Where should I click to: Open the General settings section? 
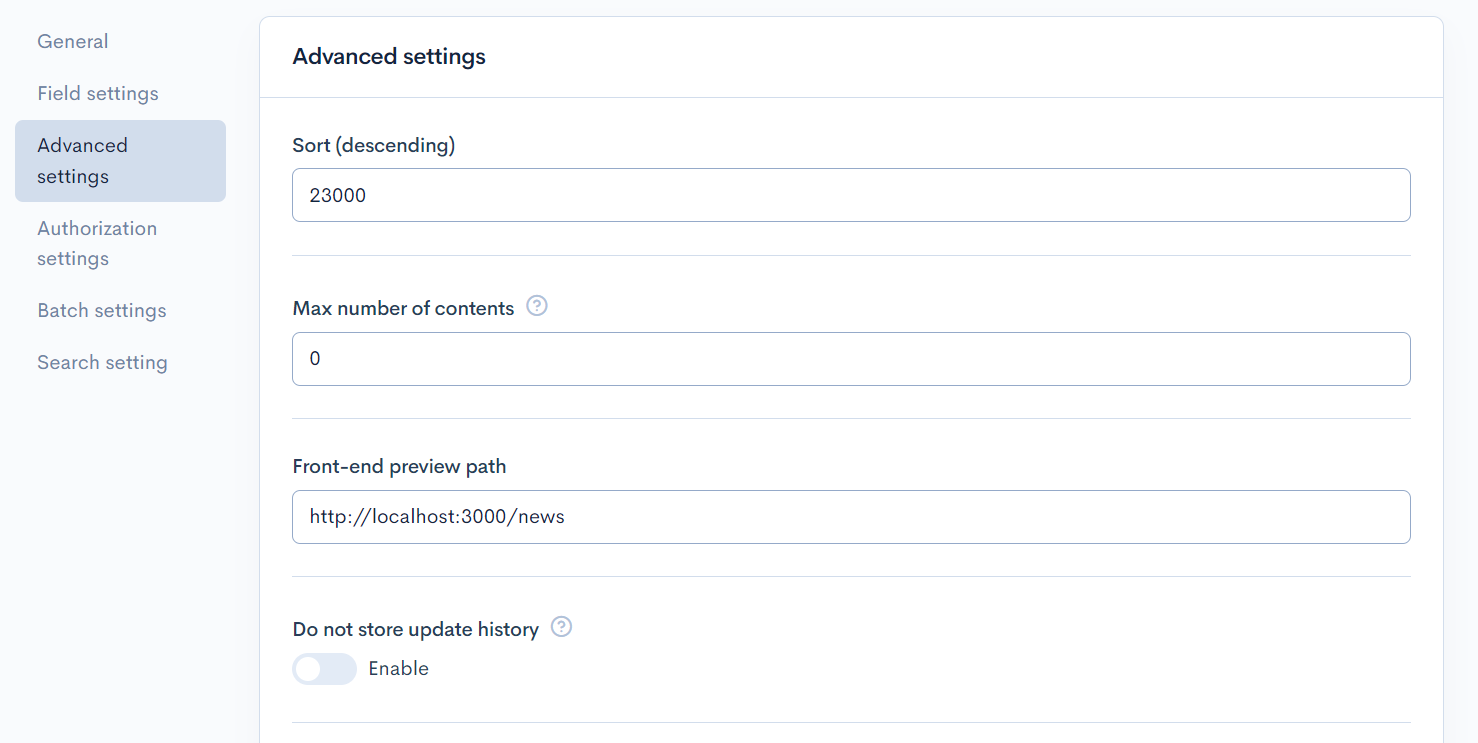(73, 42)
